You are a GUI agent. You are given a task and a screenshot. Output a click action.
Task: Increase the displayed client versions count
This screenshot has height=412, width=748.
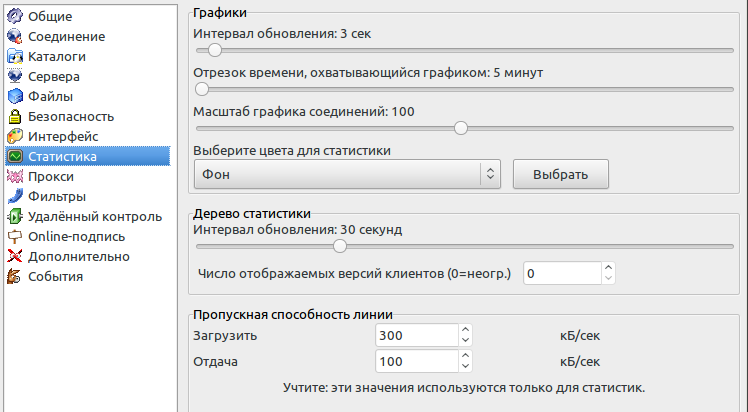point(608,268)
